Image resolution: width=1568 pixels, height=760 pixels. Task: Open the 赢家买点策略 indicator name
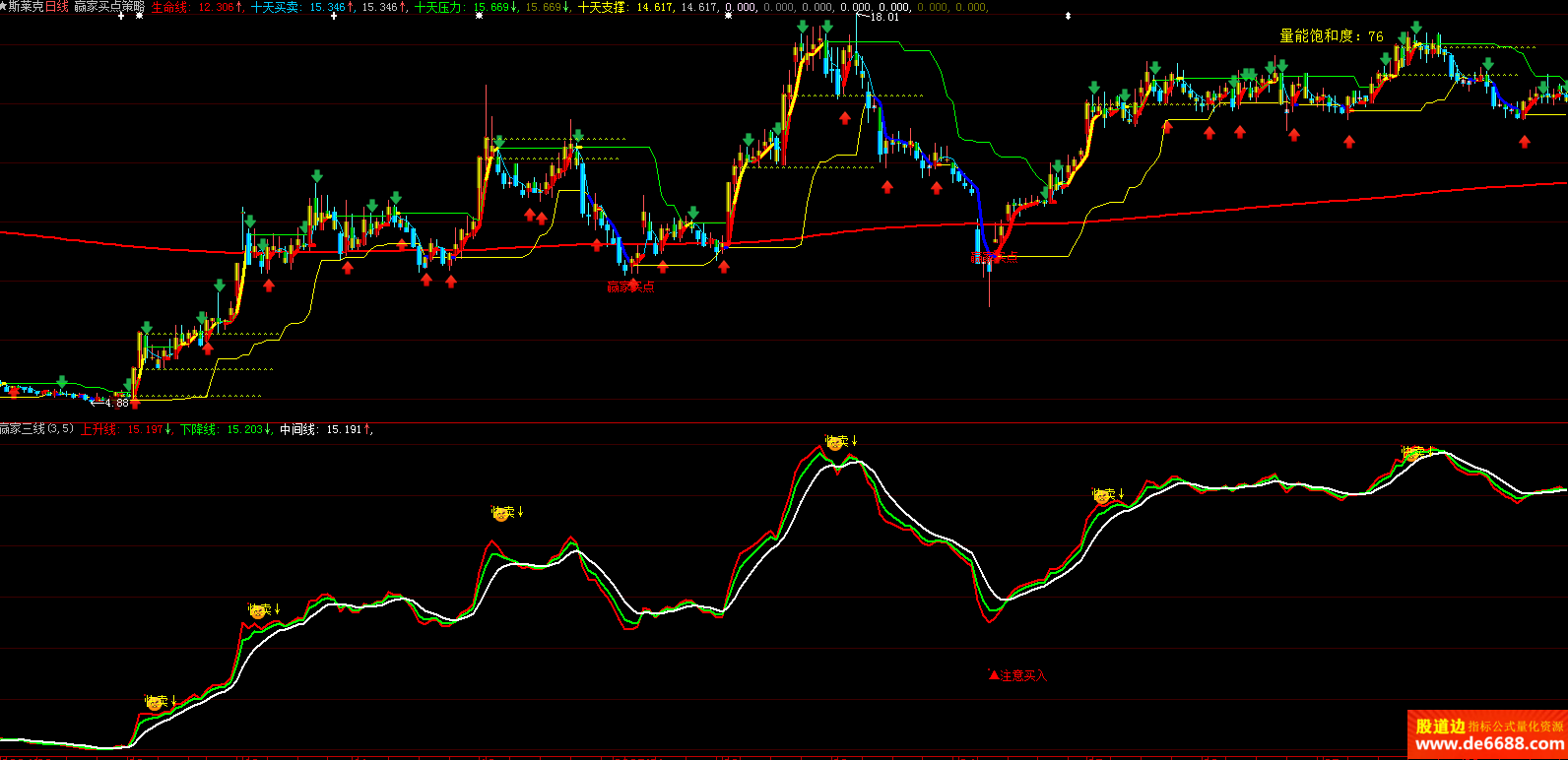(108, 7)
